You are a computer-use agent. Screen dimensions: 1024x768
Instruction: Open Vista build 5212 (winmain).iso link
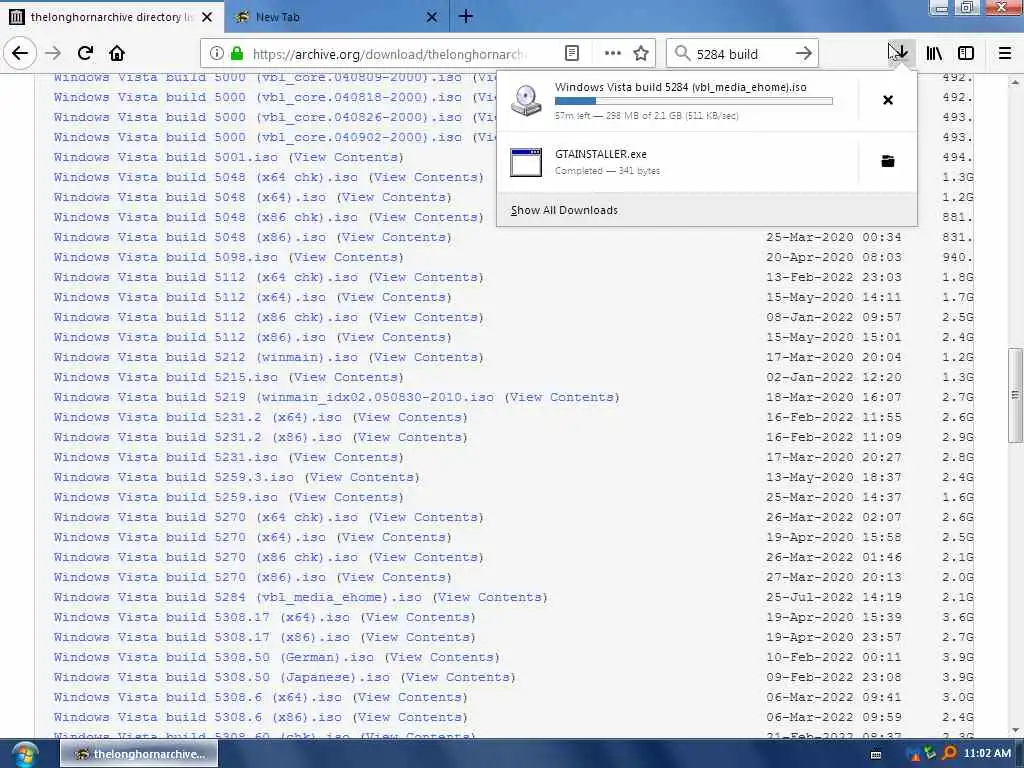tap(206, 357)
